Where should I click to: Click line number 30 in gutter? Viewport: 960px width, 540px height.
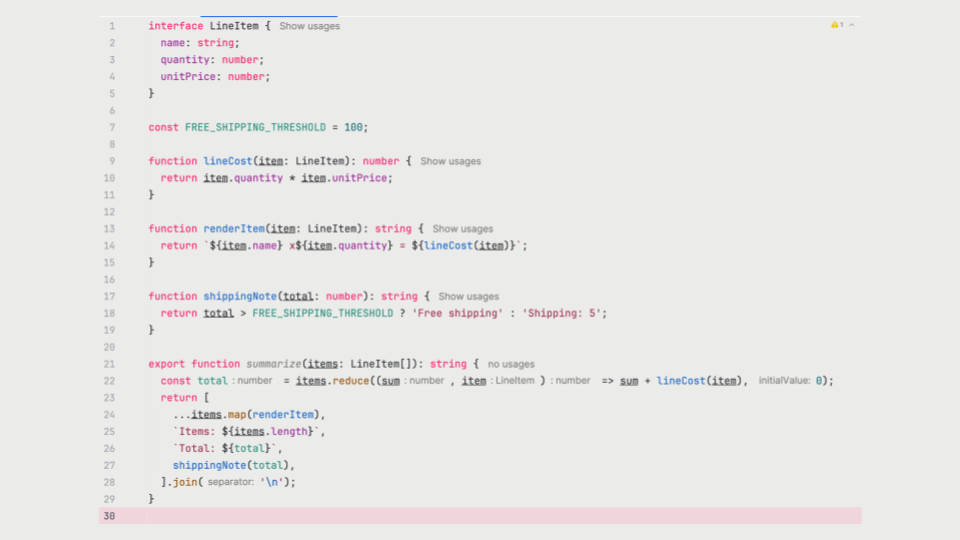(109, 516)
